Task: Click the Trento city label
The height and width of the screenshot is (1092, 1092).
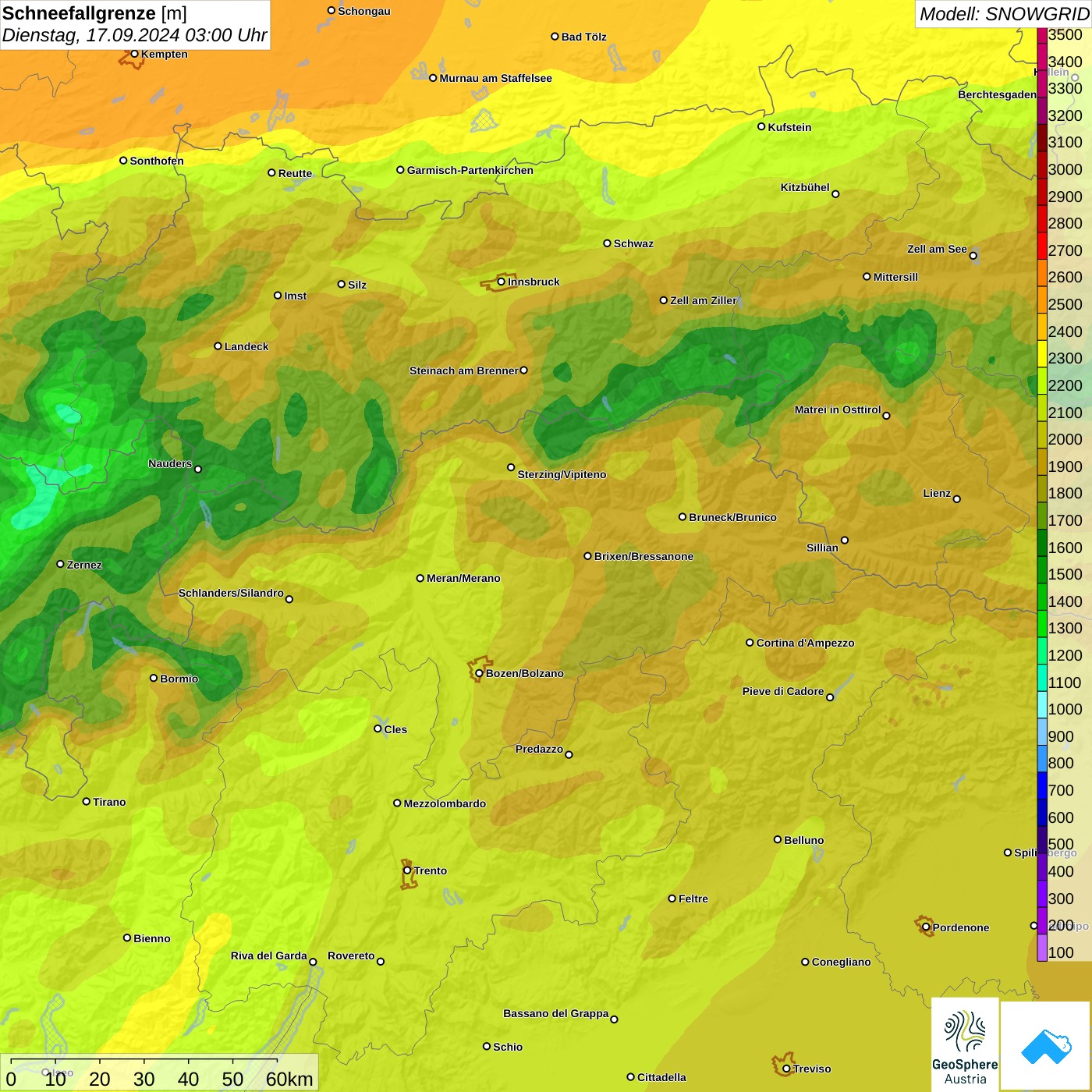Action: pyautogui.click(x=431, y=870)
